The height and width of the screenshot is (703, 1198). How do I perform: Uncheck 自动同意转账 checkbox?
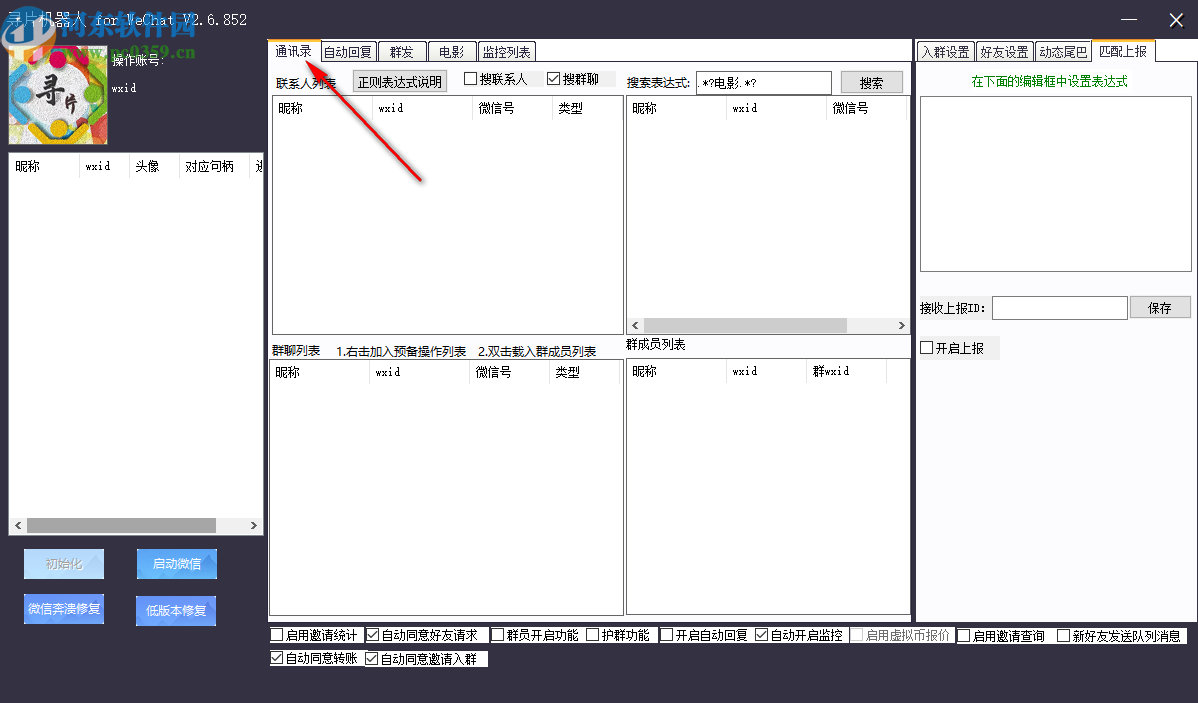pyautogui.click(x=277, y=658)
